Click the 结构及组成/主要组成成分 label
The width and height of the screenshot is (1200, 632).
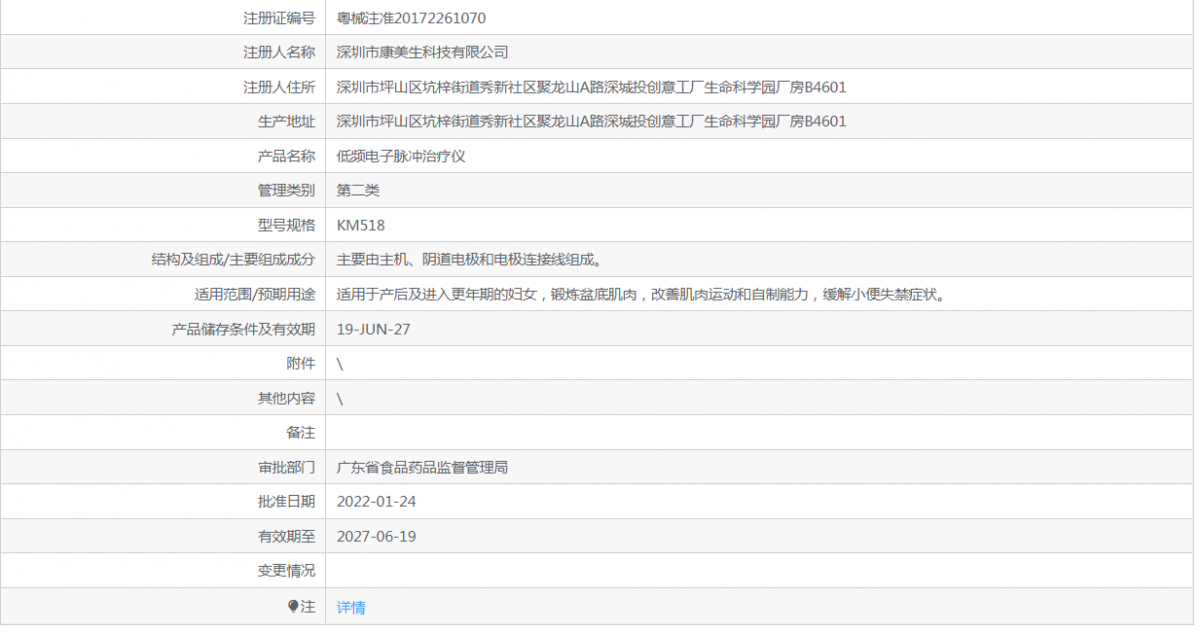233,259
